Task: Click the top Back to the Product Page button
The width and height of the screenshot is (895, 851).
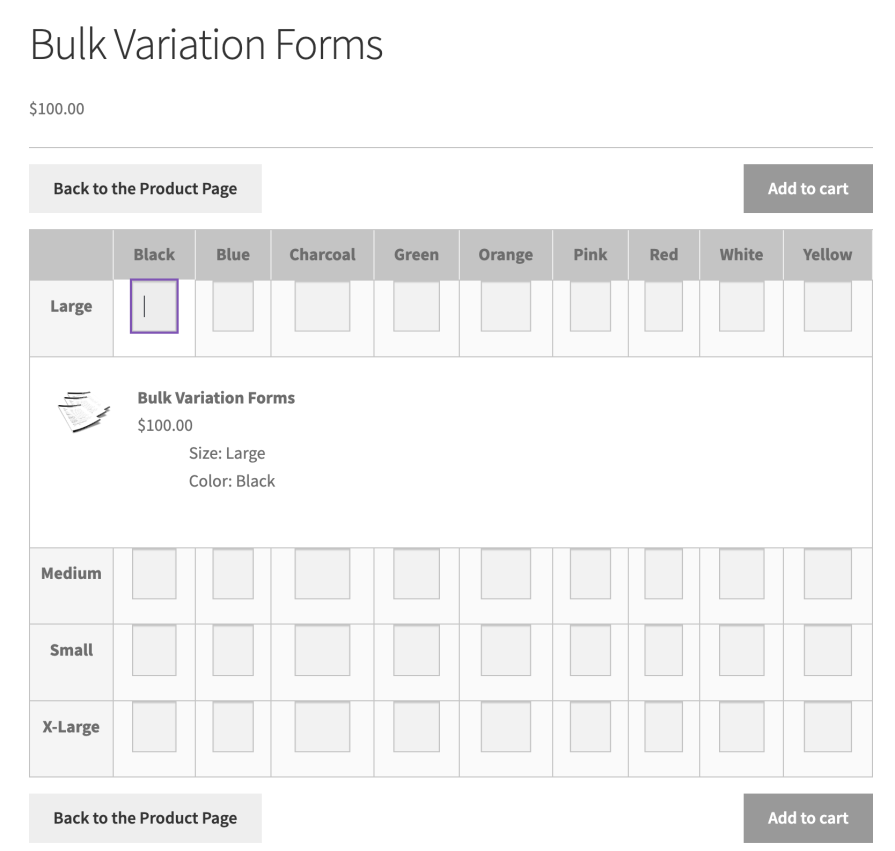Action: coord(145,188)
